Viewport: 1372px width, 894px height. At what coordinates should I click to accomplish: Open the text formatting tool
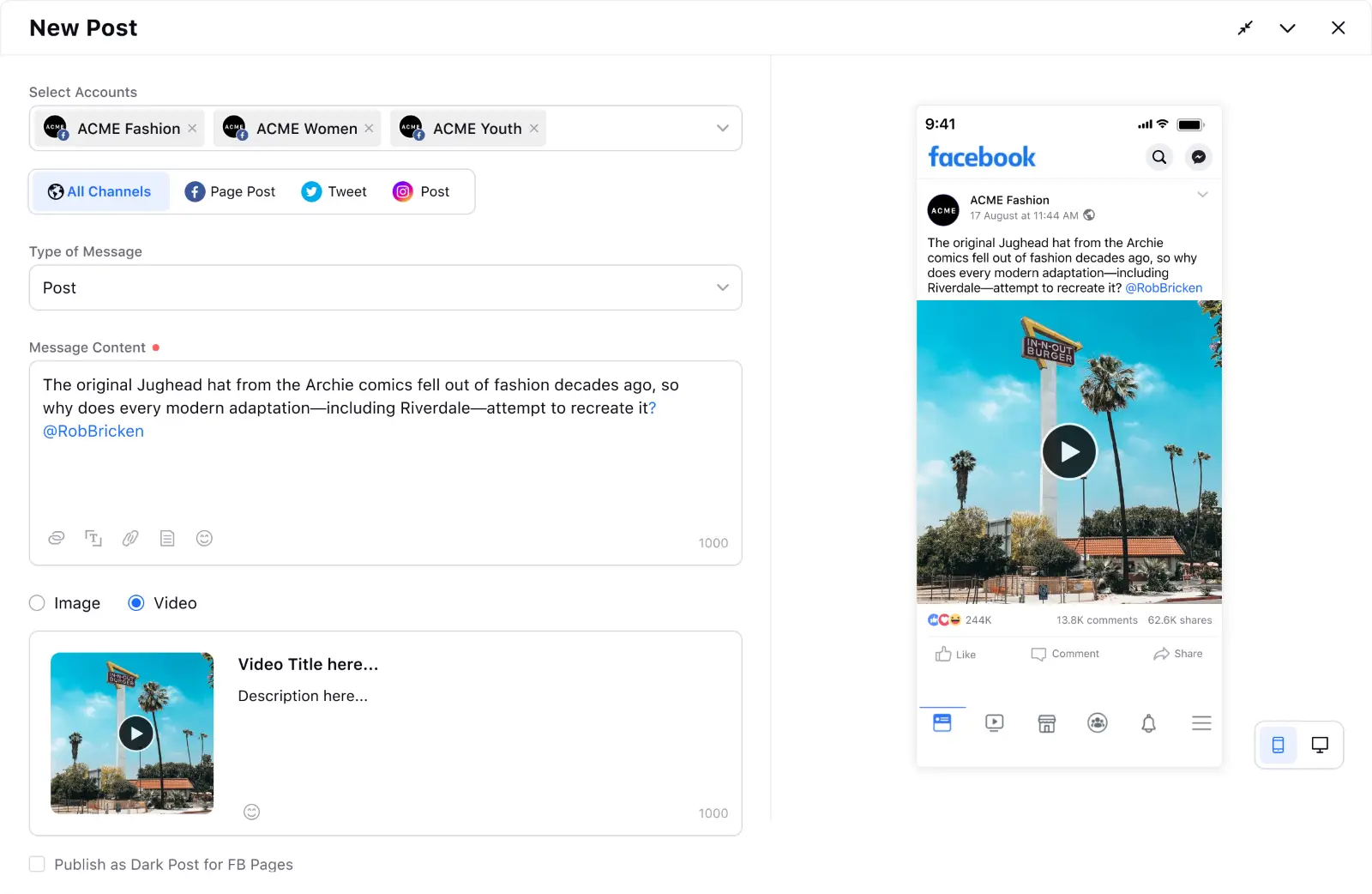pyautogui.click(x=93, y=538)
